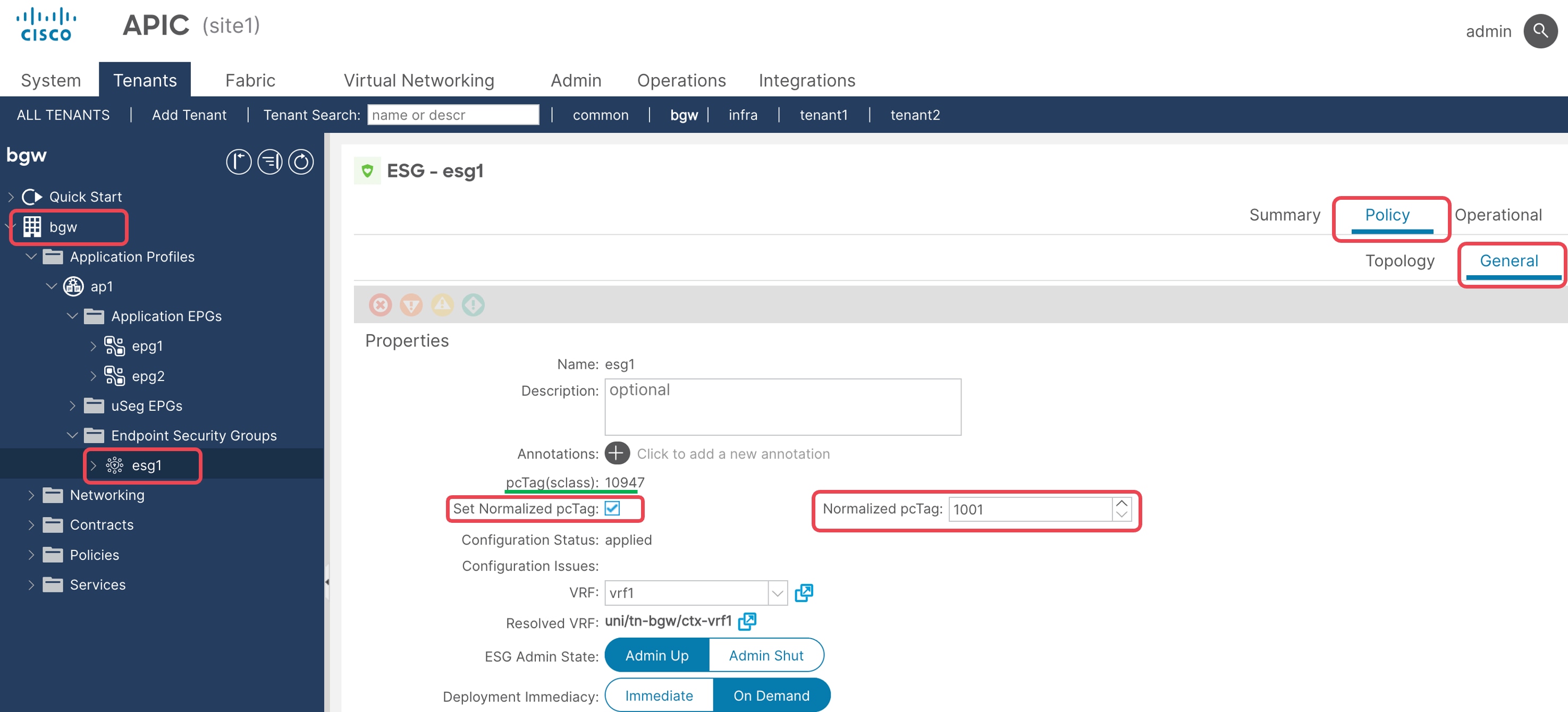
Task: Open the infra tenant
Action: coord(743,115)
